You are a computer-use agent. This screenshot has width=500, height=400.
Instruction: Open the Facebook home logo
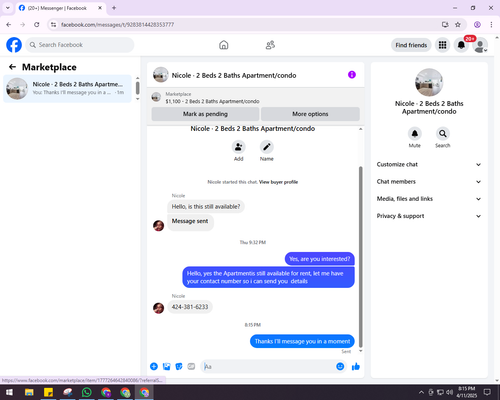(x=14, y=45)
